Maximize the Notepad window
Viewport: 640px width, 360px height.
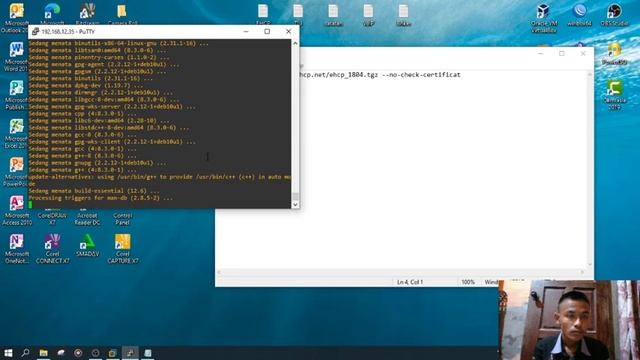point(562,53)
